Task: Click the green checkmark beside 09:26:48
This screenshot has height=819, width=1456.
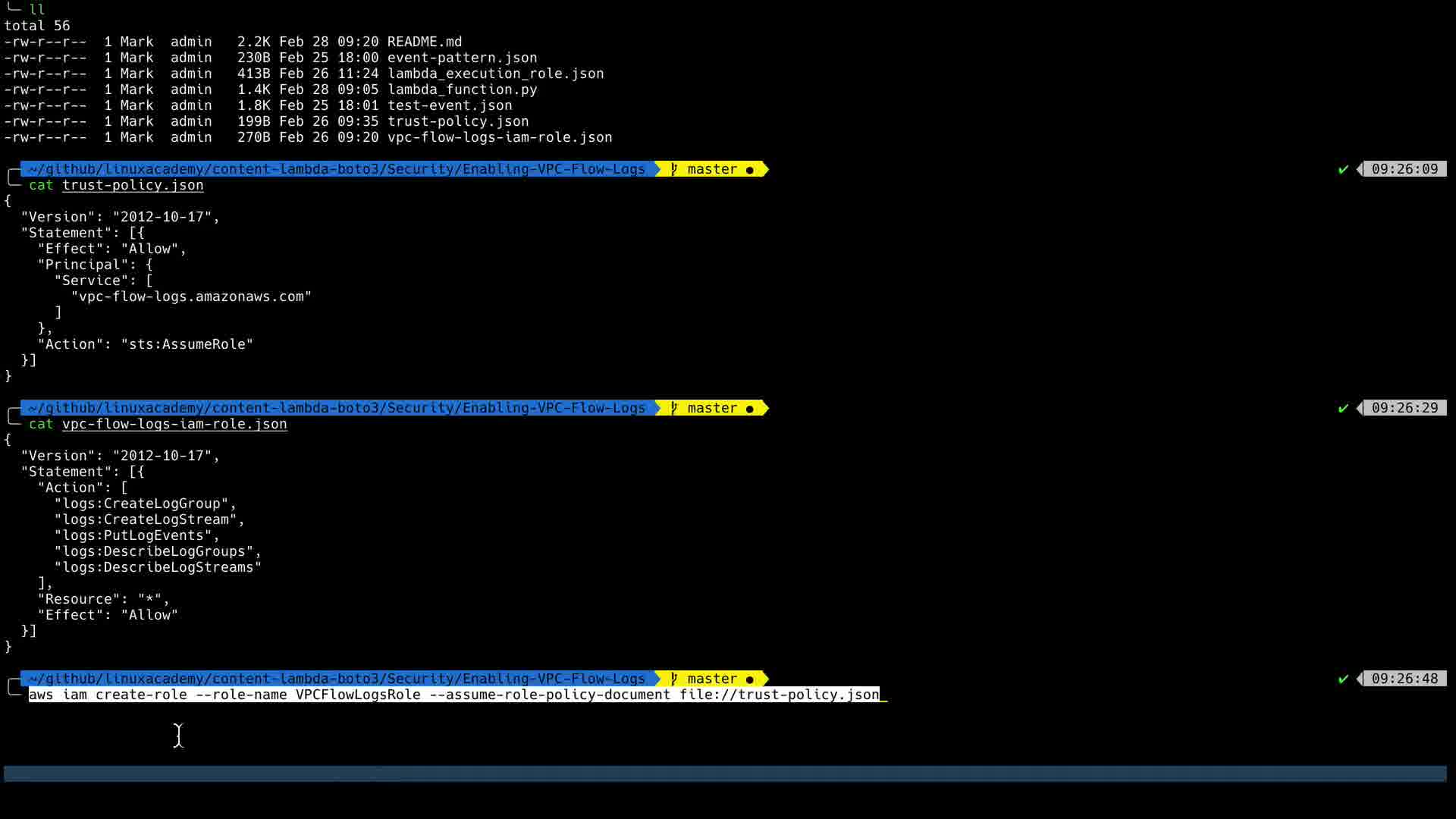Action: pos(1343,679)
